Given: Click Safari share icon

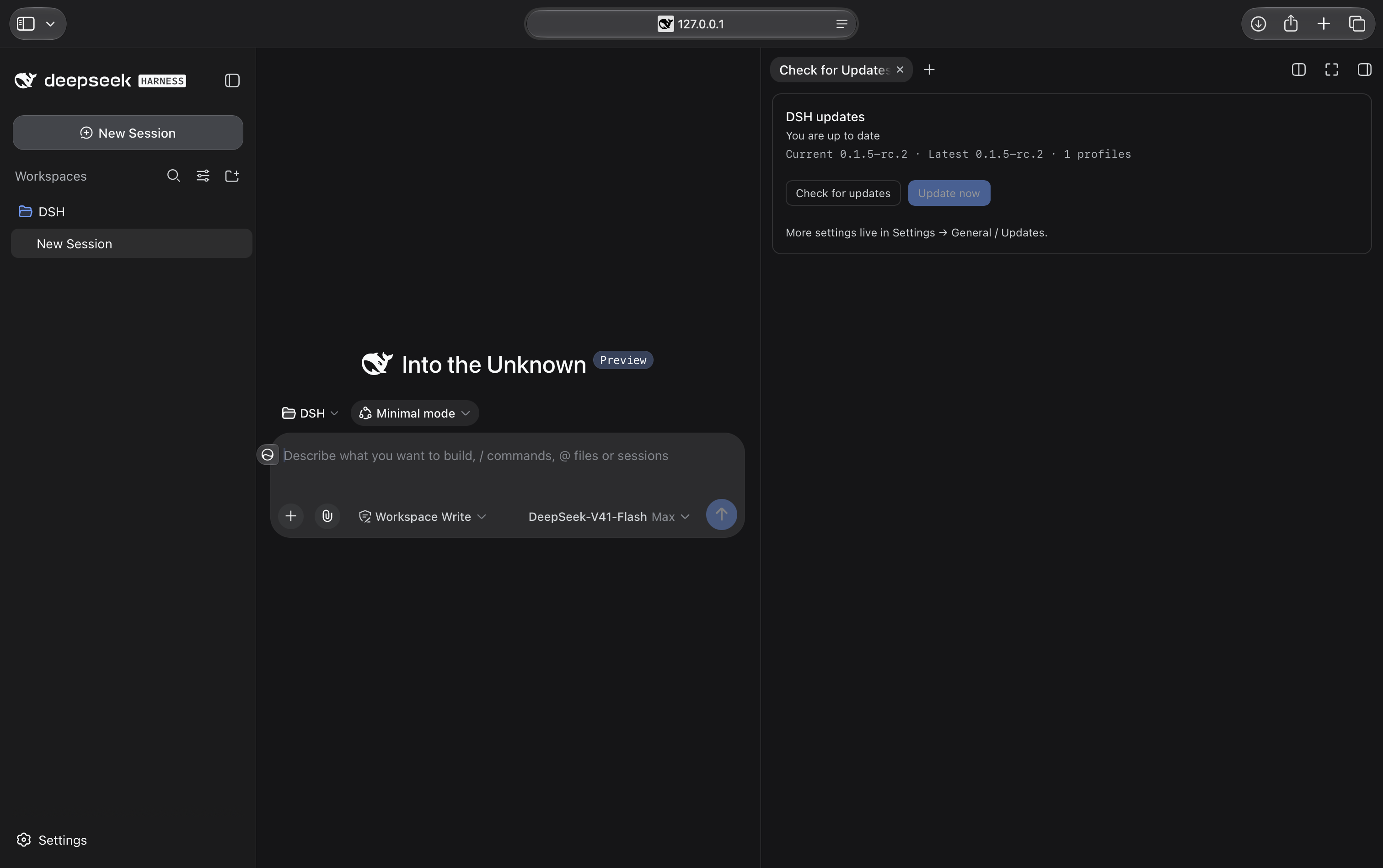Looking at the screenshot, I should point(1291,23).
